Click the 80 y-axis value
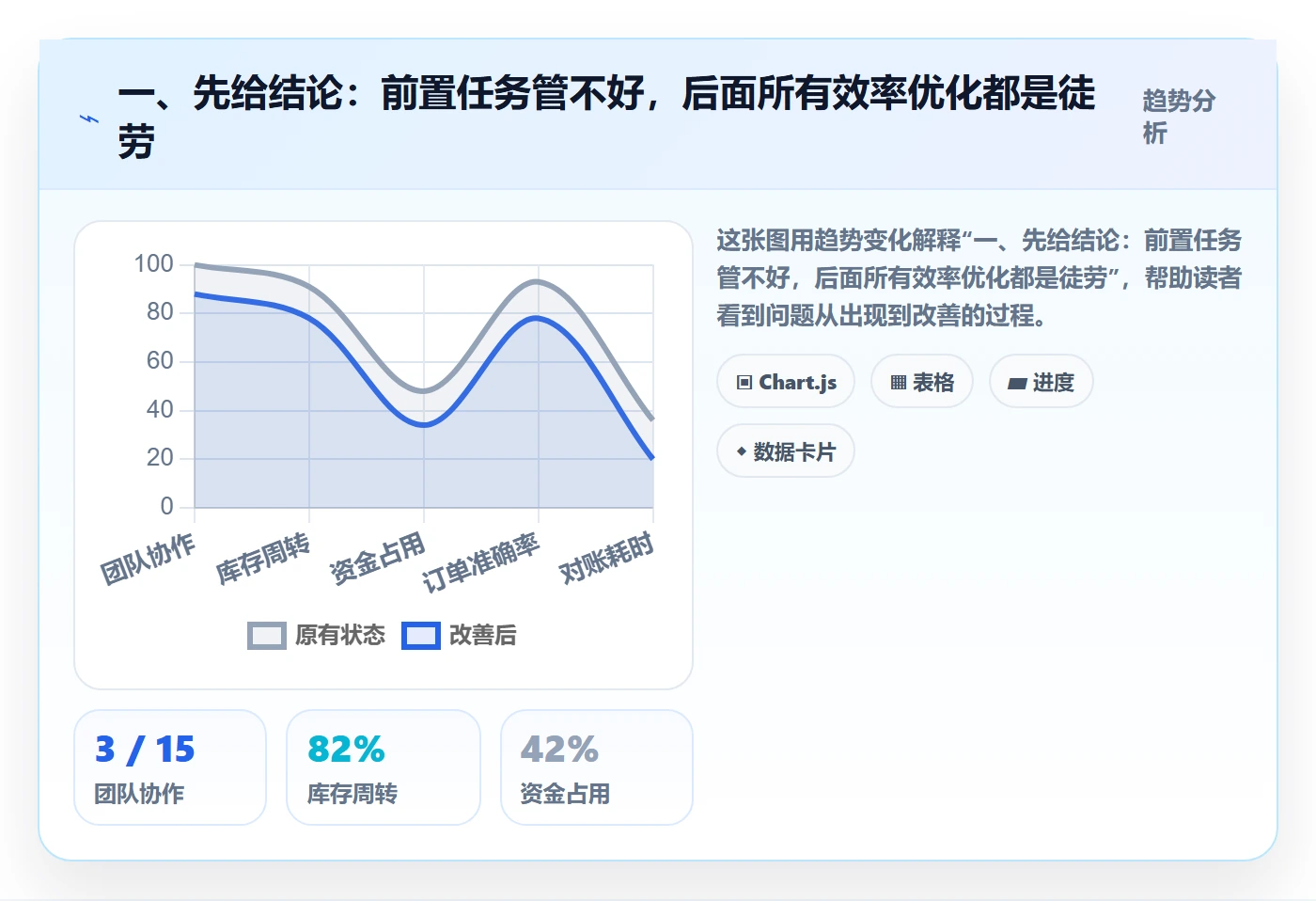1316x901 pixels. [160, 311]
